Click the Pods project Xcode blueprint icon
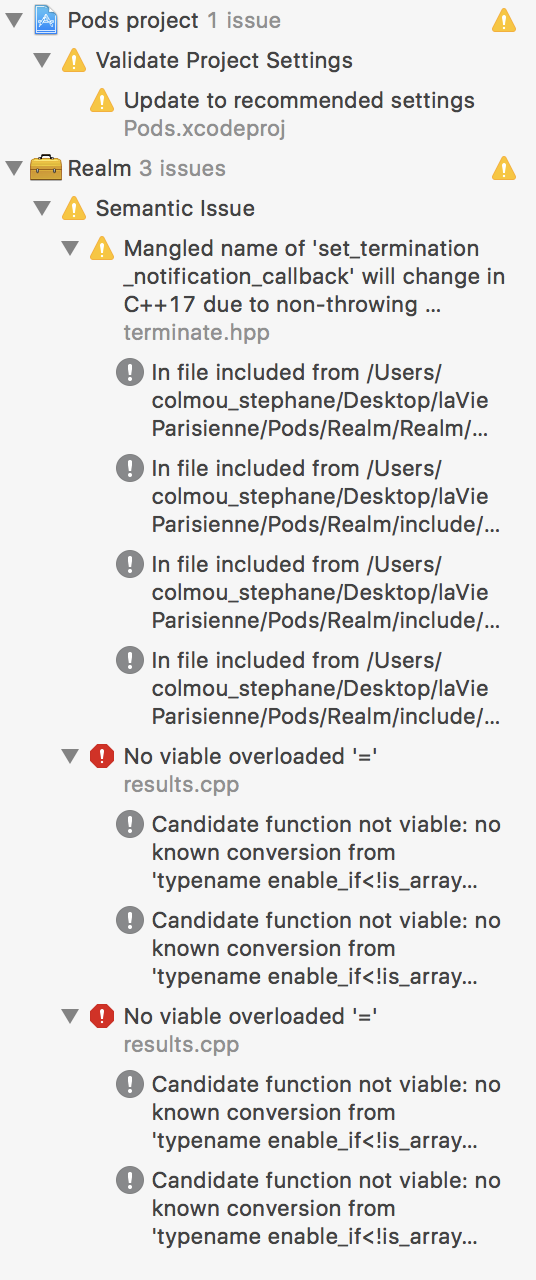 (x=46, y=20)
